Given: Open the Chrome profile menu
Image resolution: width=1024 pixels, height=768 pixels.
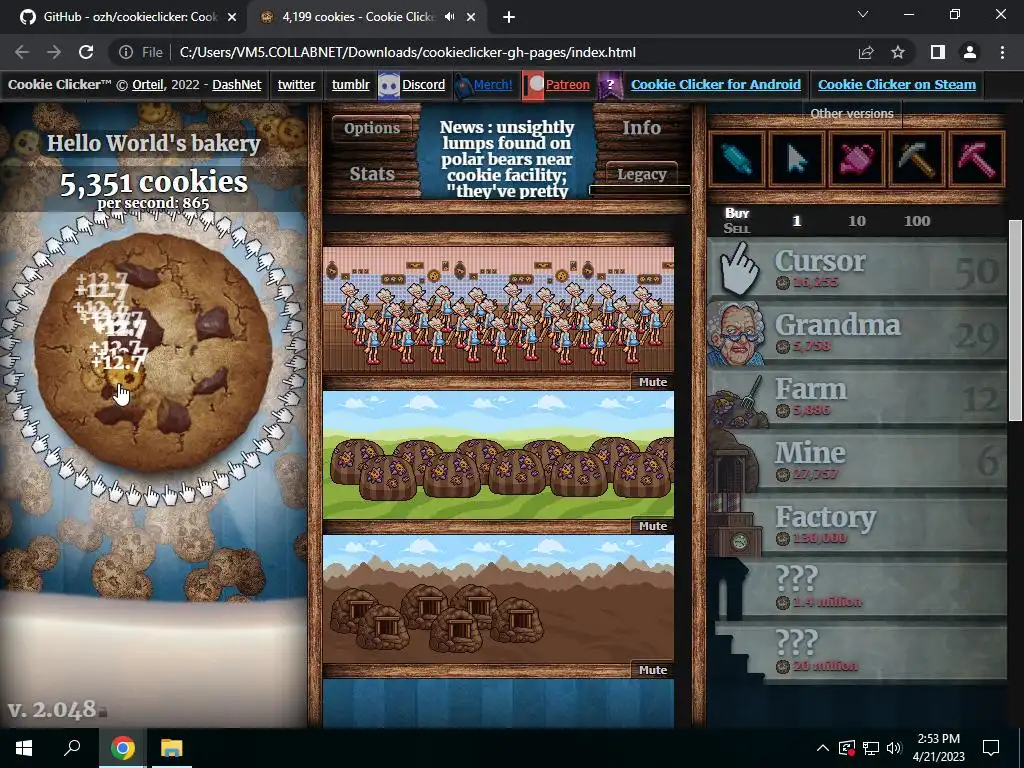Looking at the screenshot, I should (970, 52).
